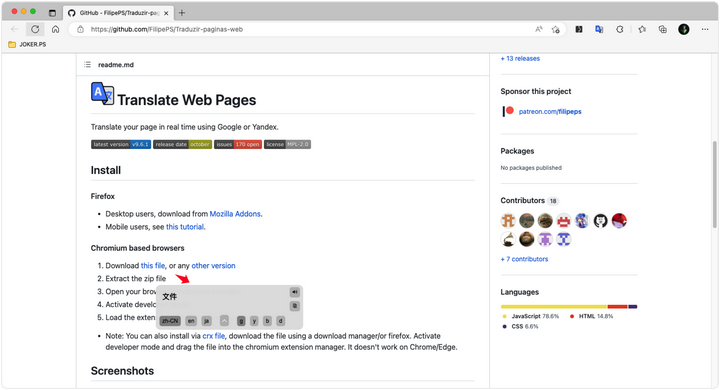This screenshot has height=390, width=720.
Task: Open the blue Translate extension toolbar icon
Action: tap(599, 29)
